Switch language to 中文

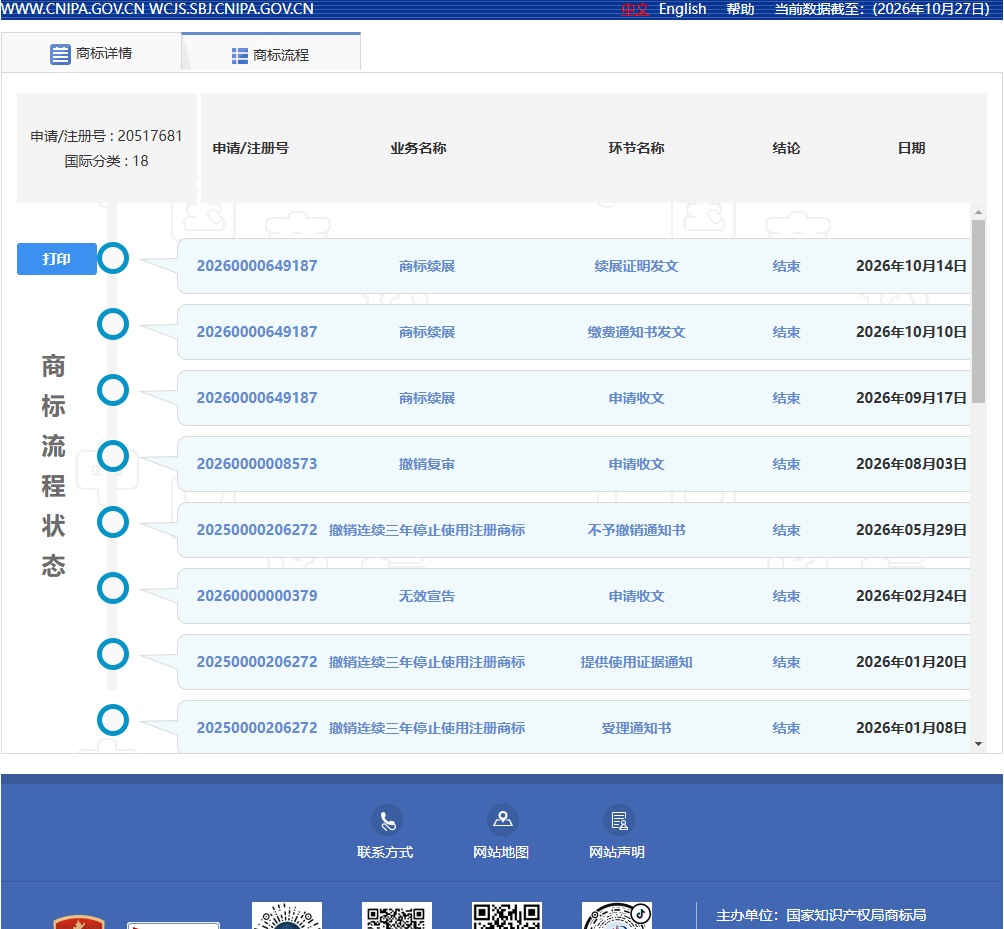635,9
